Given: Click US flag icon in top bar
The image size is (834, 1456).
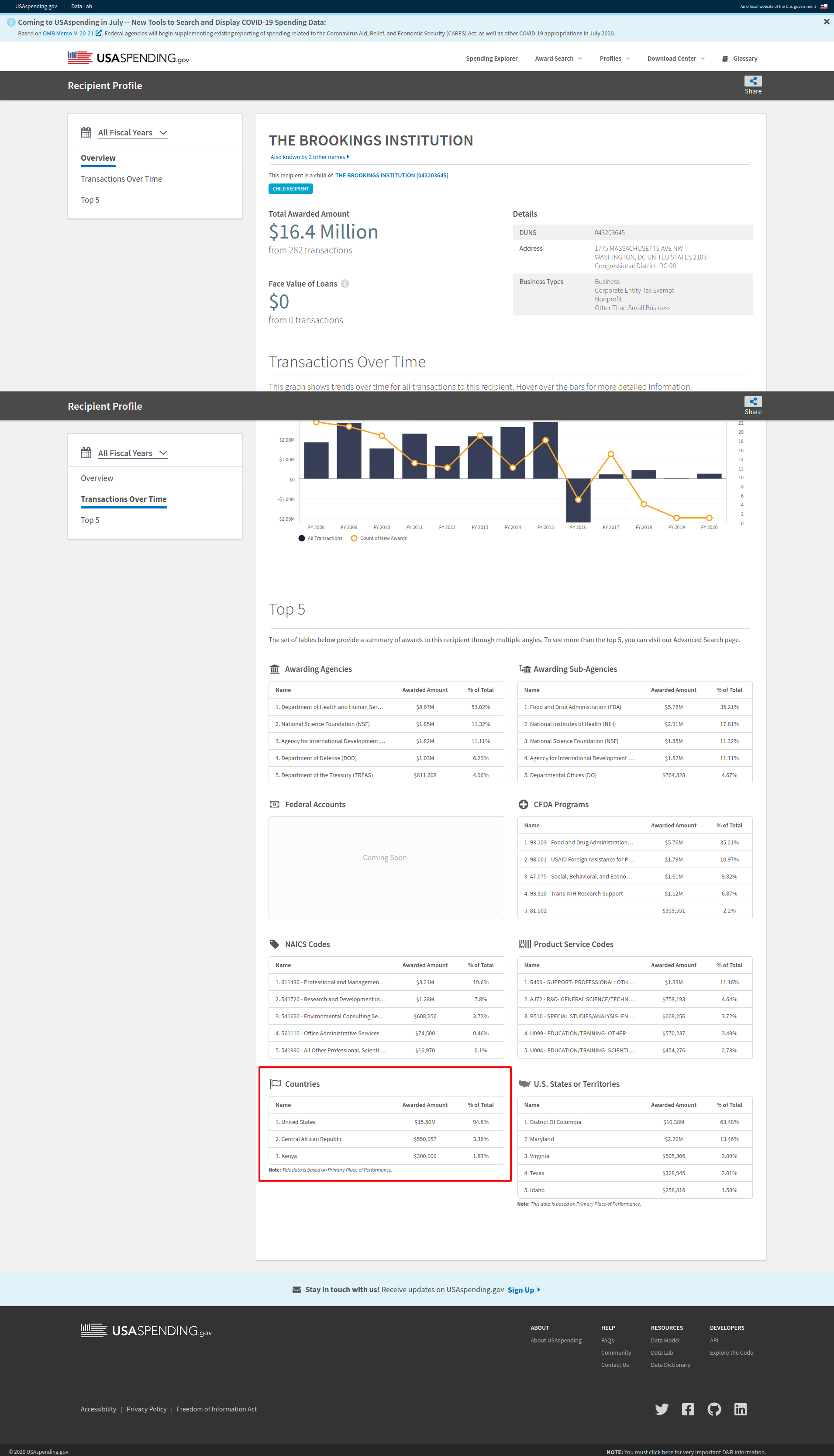Looking at the screenshot, I should point(824,6).
